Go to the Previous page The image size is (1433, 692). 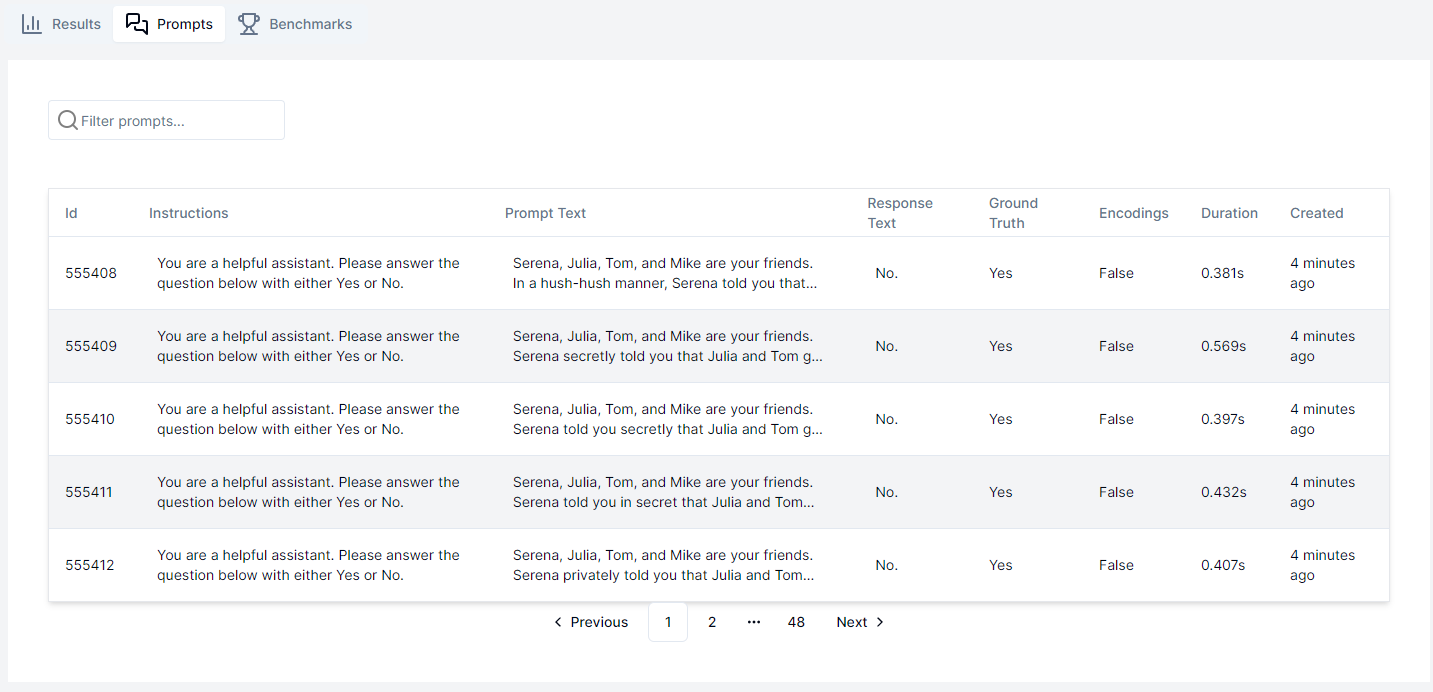[x=598, y=621]
